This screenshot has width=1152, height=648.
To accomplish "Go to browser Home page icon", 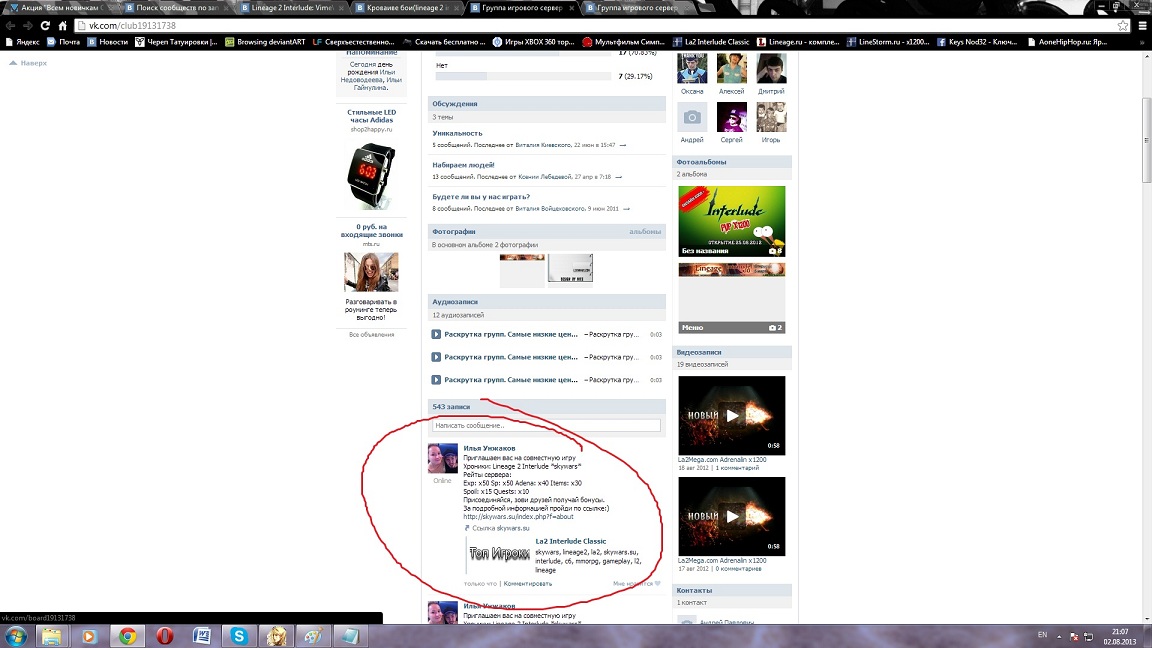I will (x=62, y=26).
